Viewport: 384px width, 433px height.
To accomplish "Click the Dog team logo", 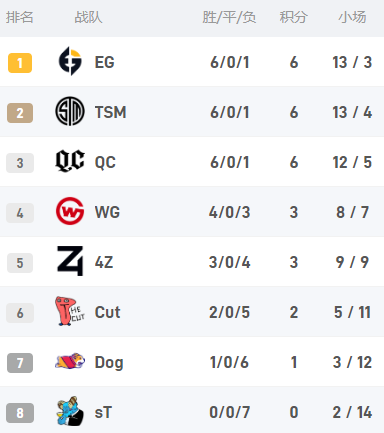I will 70,361.
